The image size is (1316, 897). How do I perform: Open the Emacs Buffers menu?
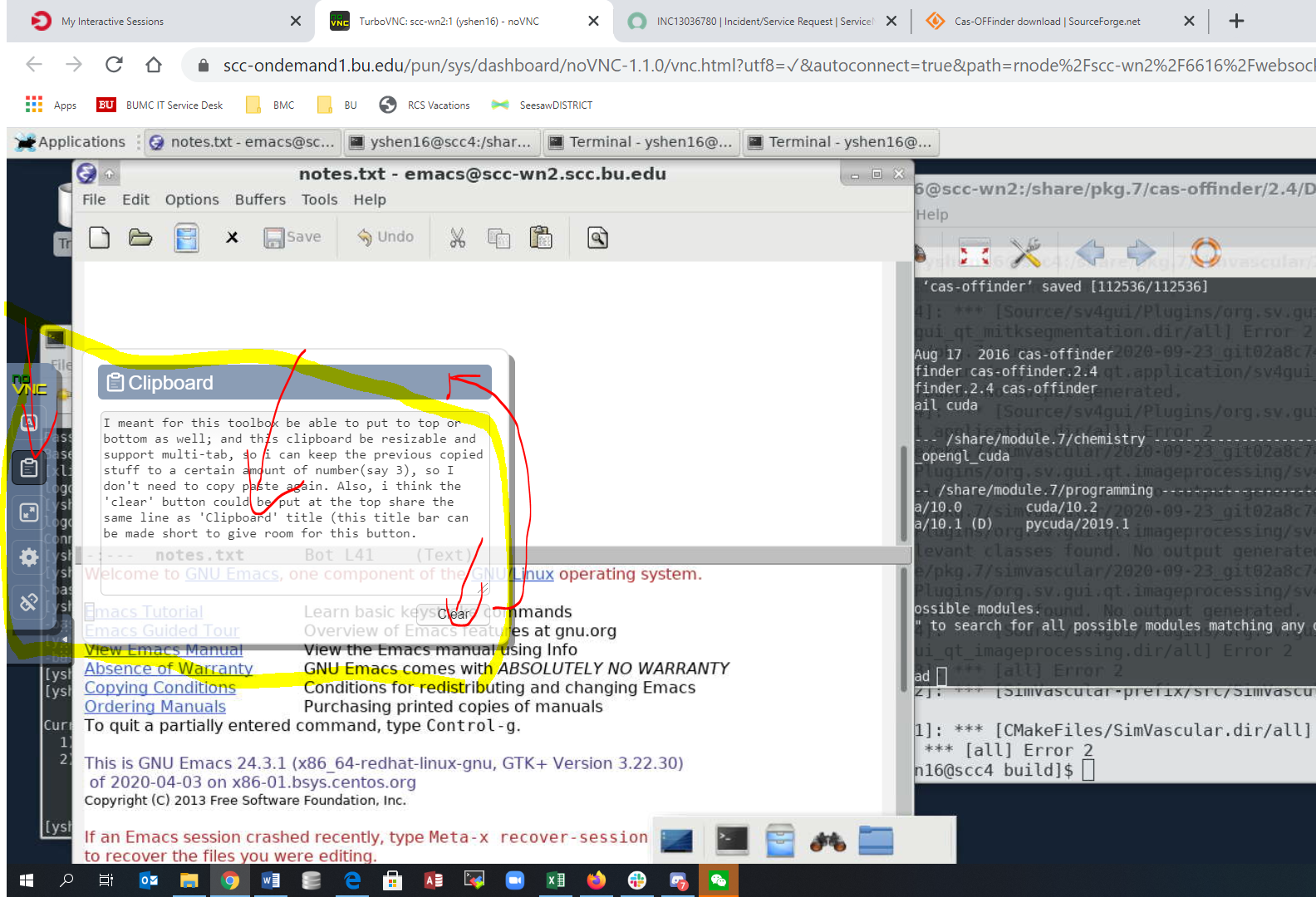point(260,199)
